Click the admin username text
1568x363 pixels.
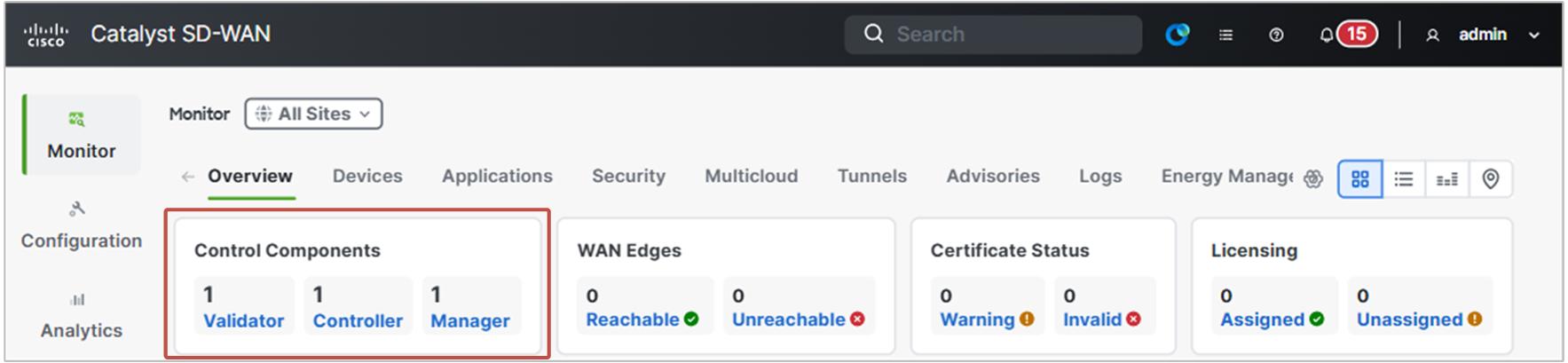click(x=1483, y=35)
